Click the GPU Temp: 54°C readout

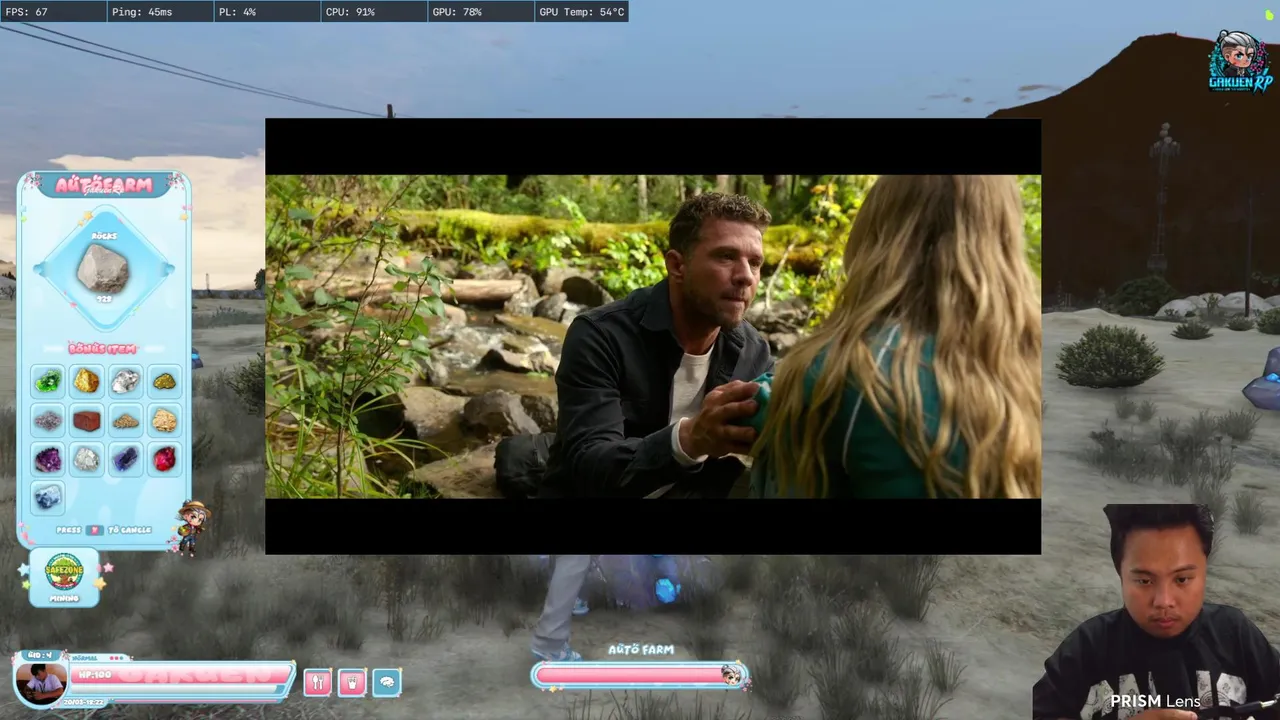(x=581, y=12)
